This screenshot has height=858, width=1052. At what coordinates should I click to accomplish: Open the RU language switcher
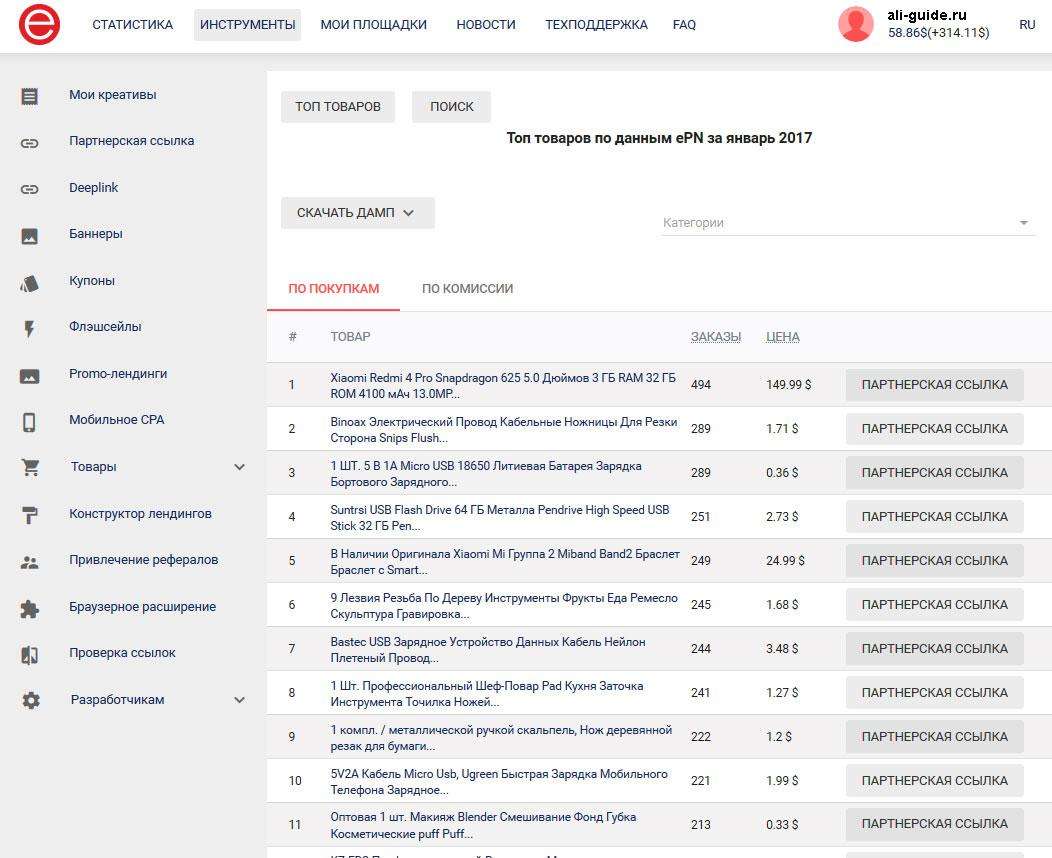(1027, 25)
